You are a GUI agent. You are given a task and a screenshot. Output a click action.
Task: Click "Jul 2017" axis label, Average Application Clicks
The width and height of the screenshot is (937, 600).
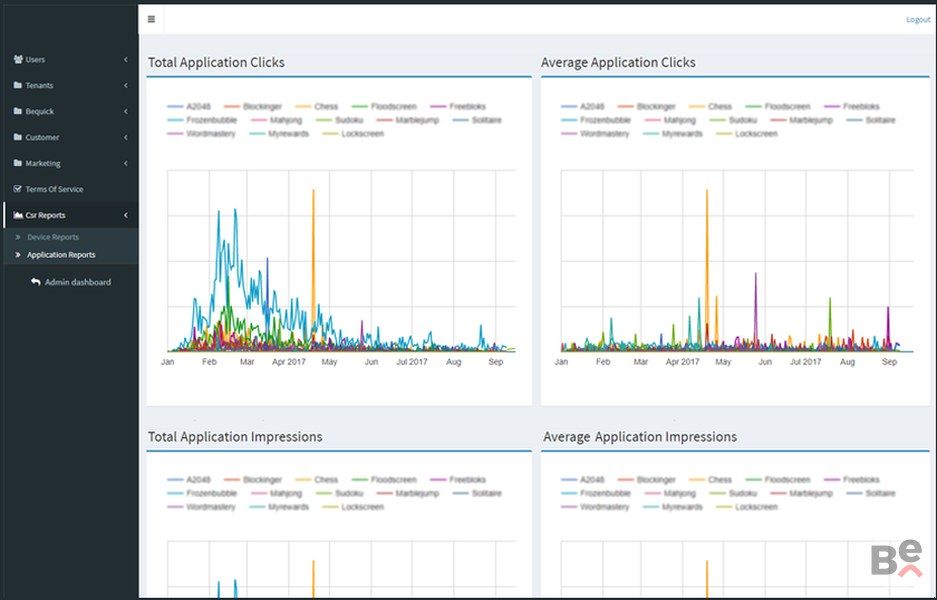[805, 362]
